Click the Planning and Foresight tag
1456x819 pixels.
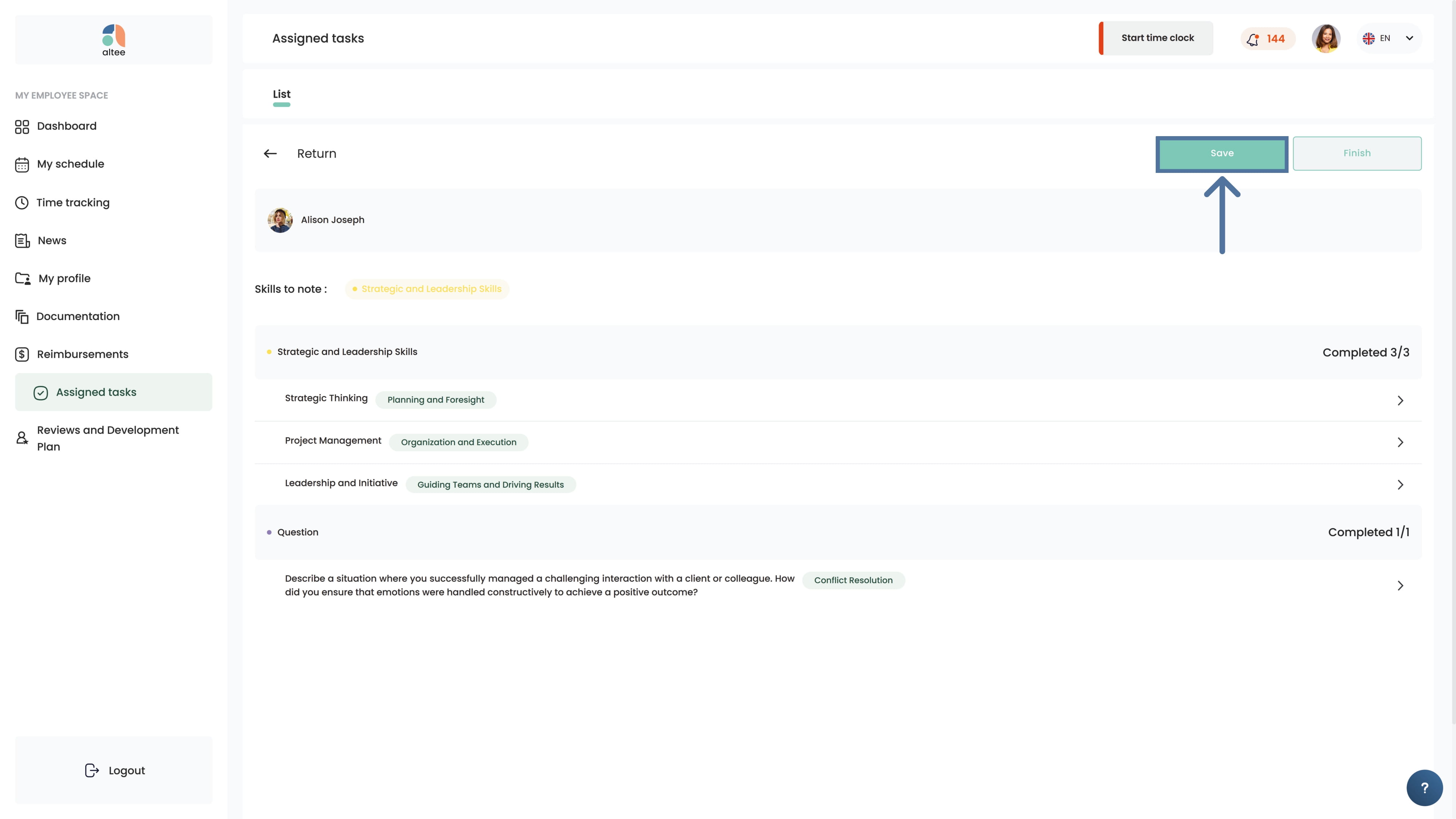(436, 400)
